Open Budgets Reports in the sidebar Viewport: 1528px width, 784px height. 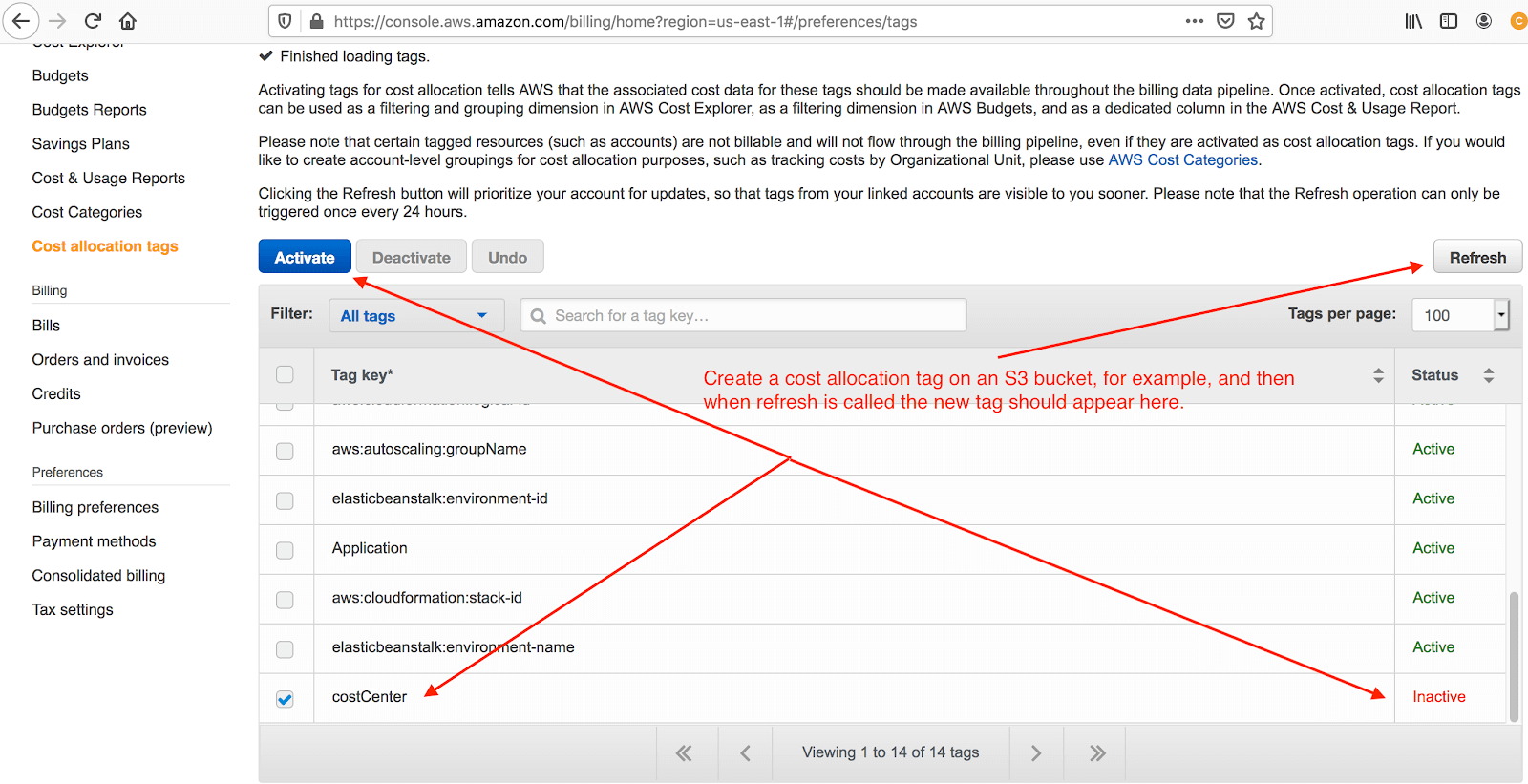[x=90, y=110]
